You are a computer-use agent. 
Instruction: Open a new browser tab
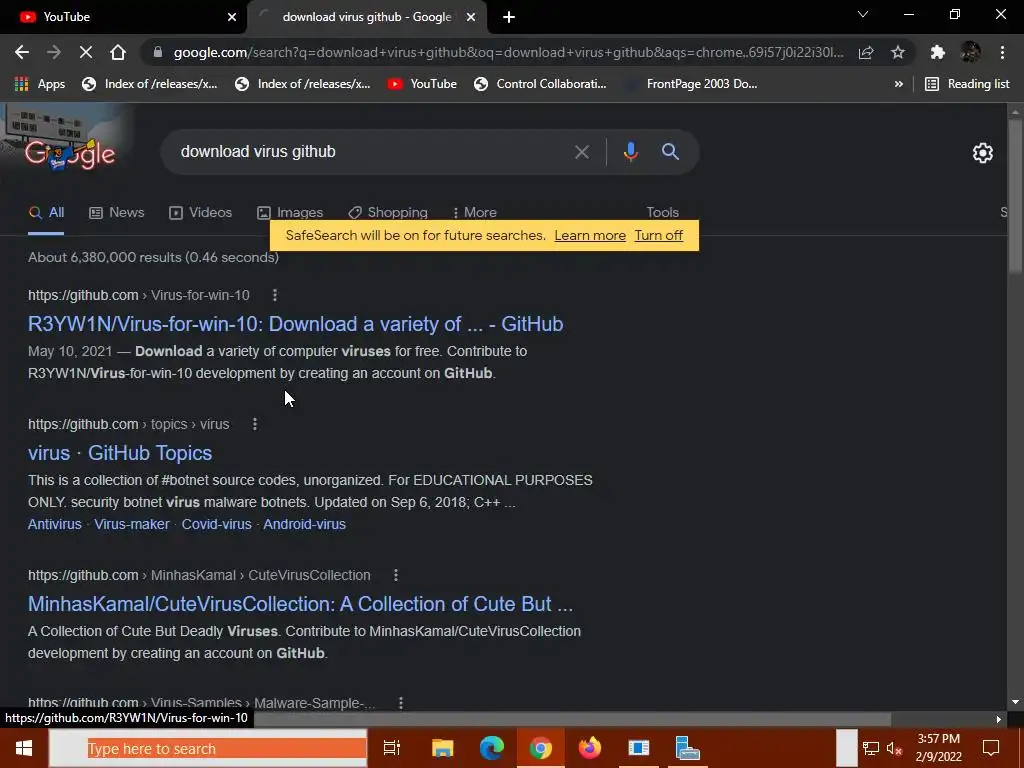(x=509, y=17)
